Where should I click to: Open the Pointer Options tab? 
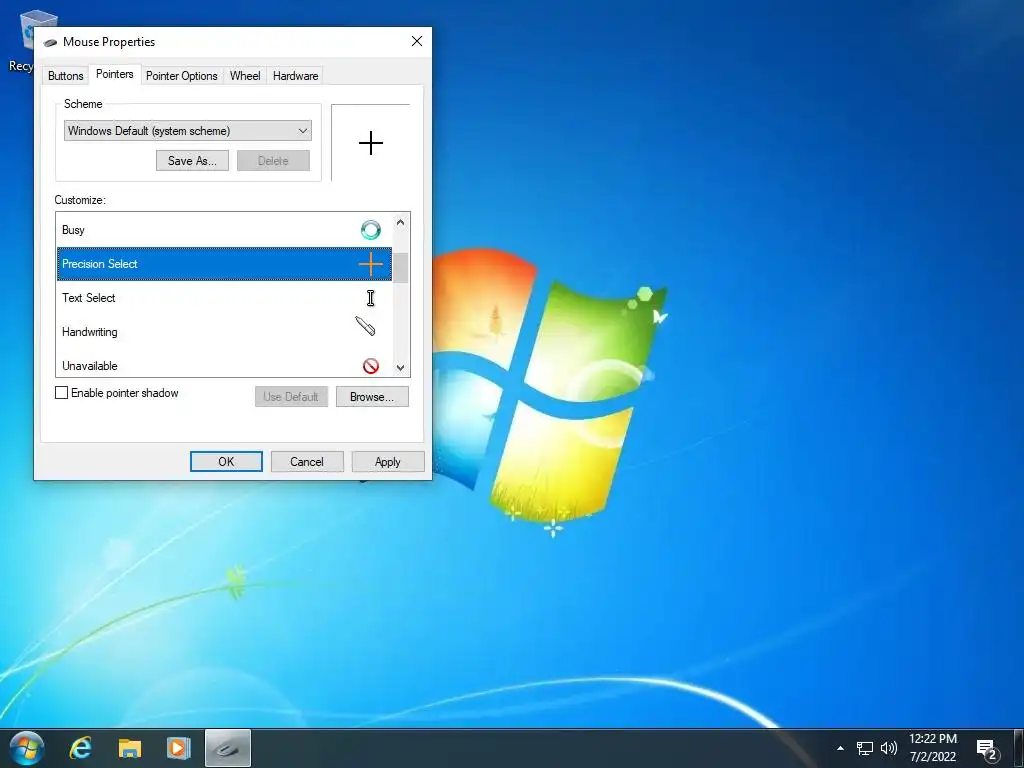(x=182, y=76)
